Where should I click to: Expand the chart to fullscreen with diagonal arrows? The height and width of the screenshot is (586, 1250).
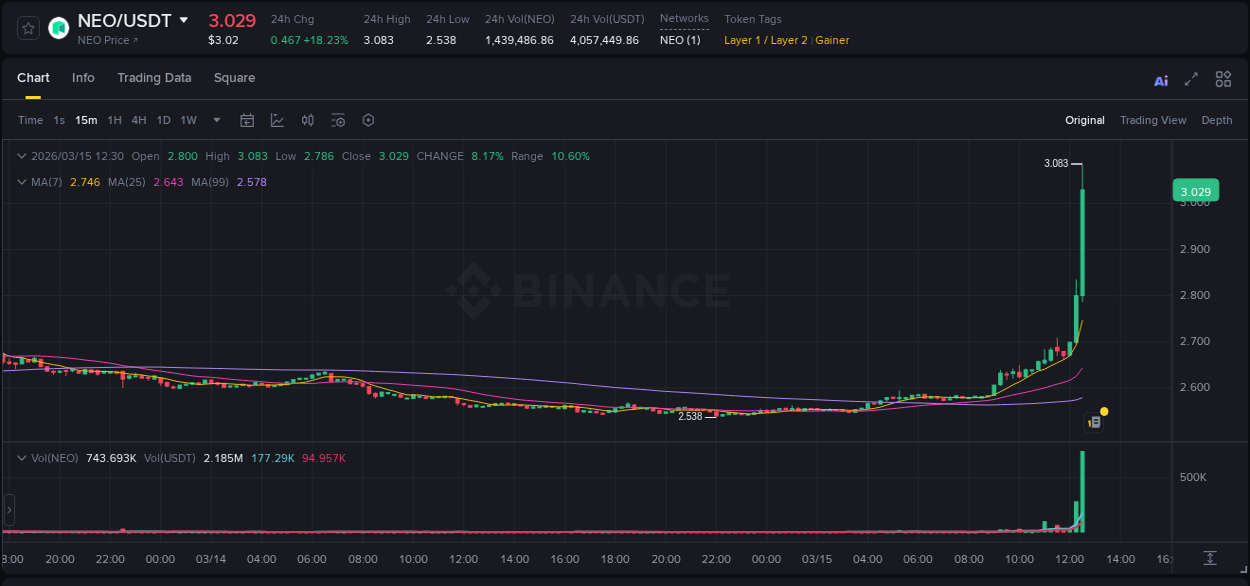[x=1190, y=78]
